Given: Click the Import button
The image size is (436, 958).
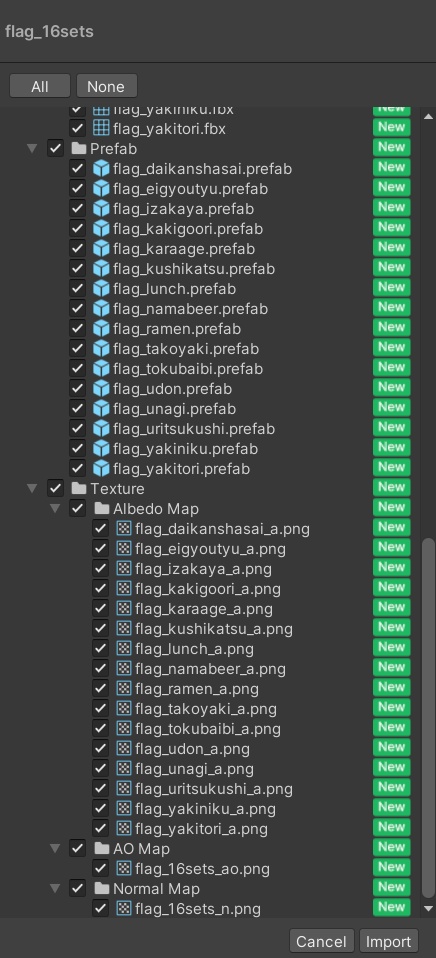Looking at the screenshot, I should click(x=388, y=942).
